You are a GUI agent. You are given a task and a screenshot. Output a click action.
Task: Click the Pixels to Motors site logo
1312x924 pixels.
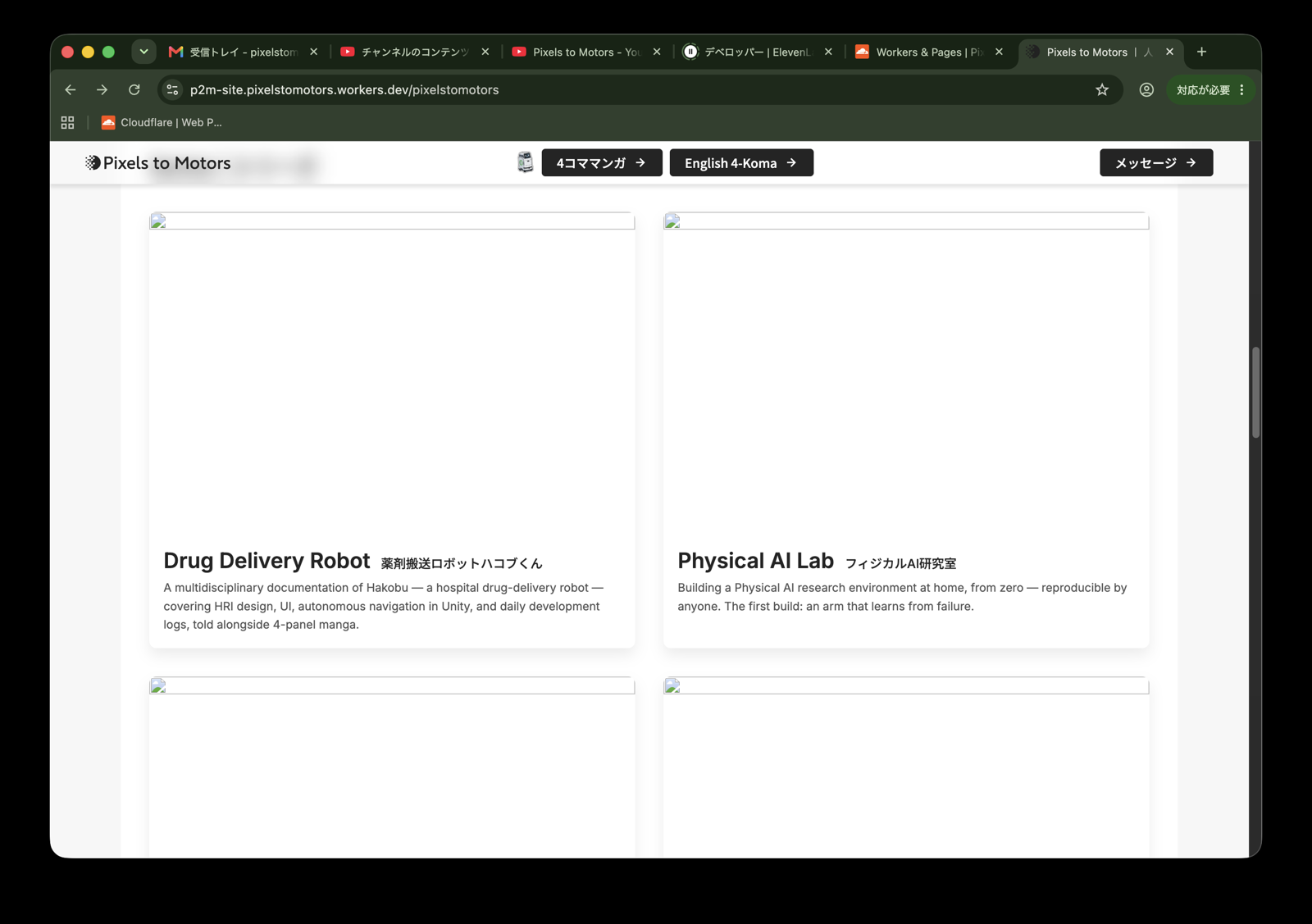pyautogui.click(x=158, y=163)
